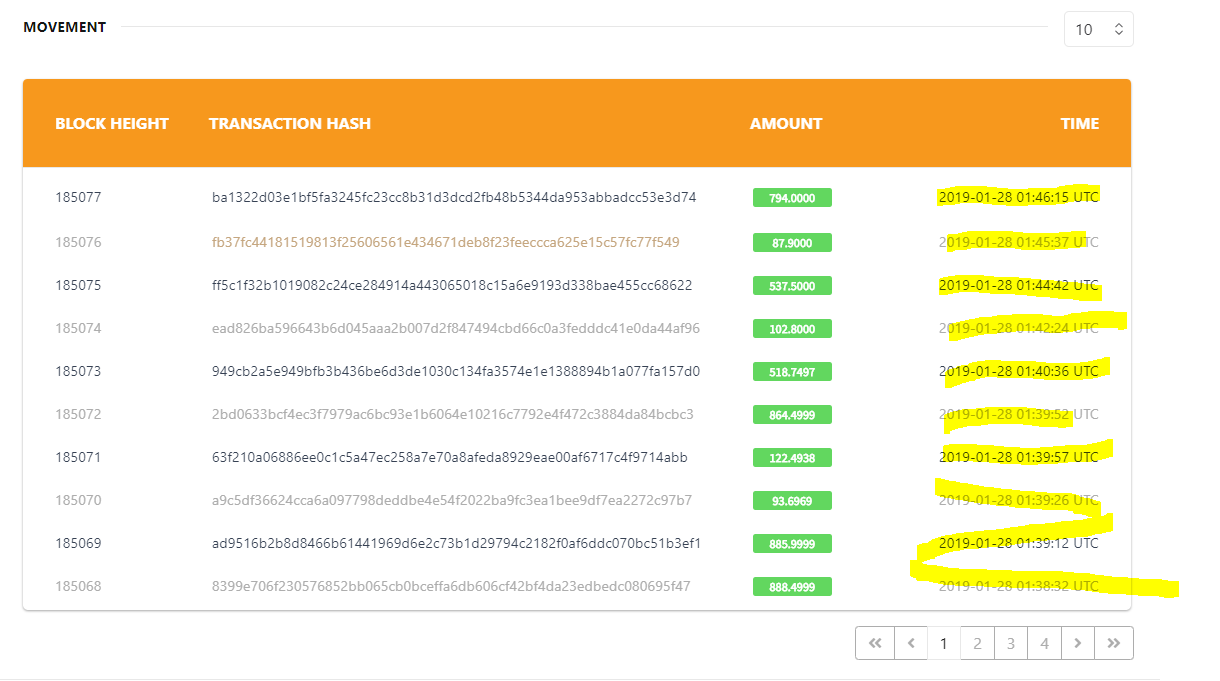Select timestamp 2019-01-28 01:44:42 UTC
This screenshot has height=681, width=1220.
coord(1019,285)
